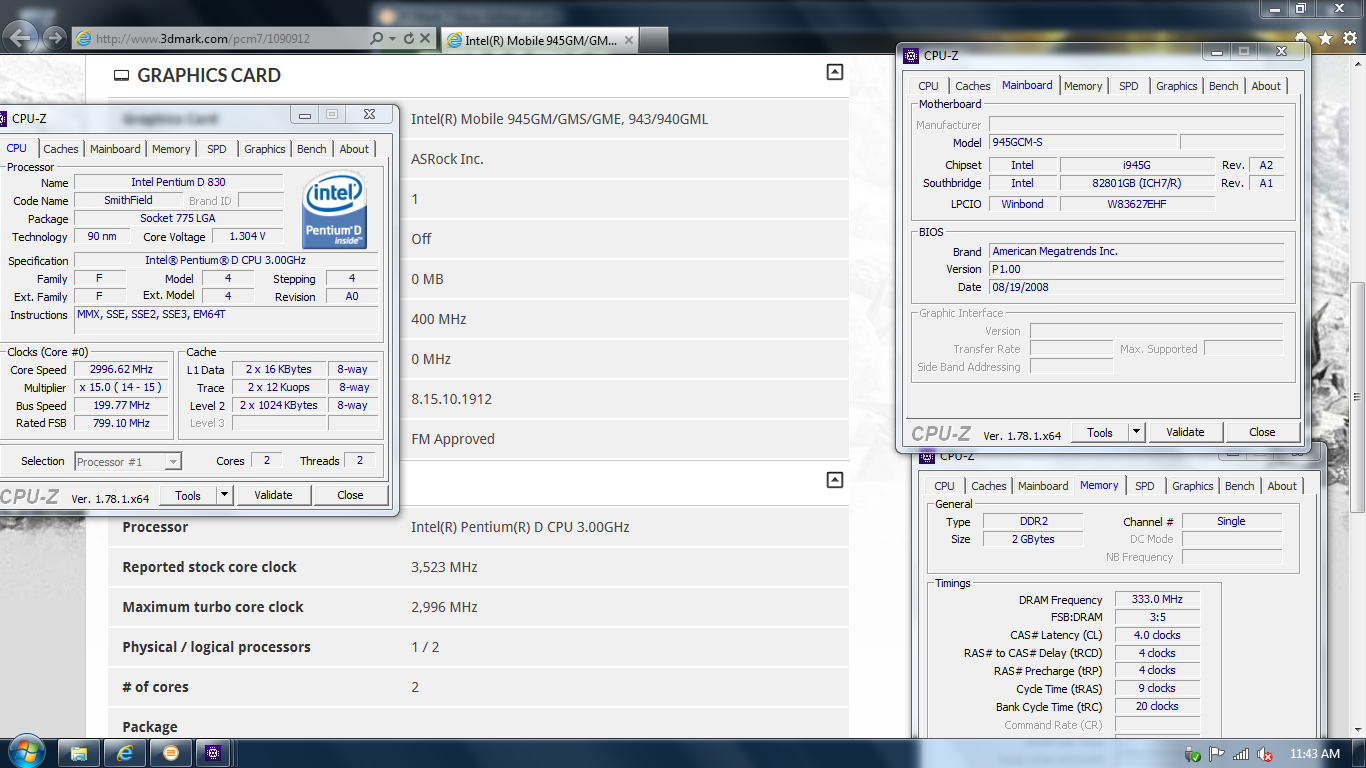Open a new blank browser tab
This screenshot has height=768, width=1366.
click(654, 41)
